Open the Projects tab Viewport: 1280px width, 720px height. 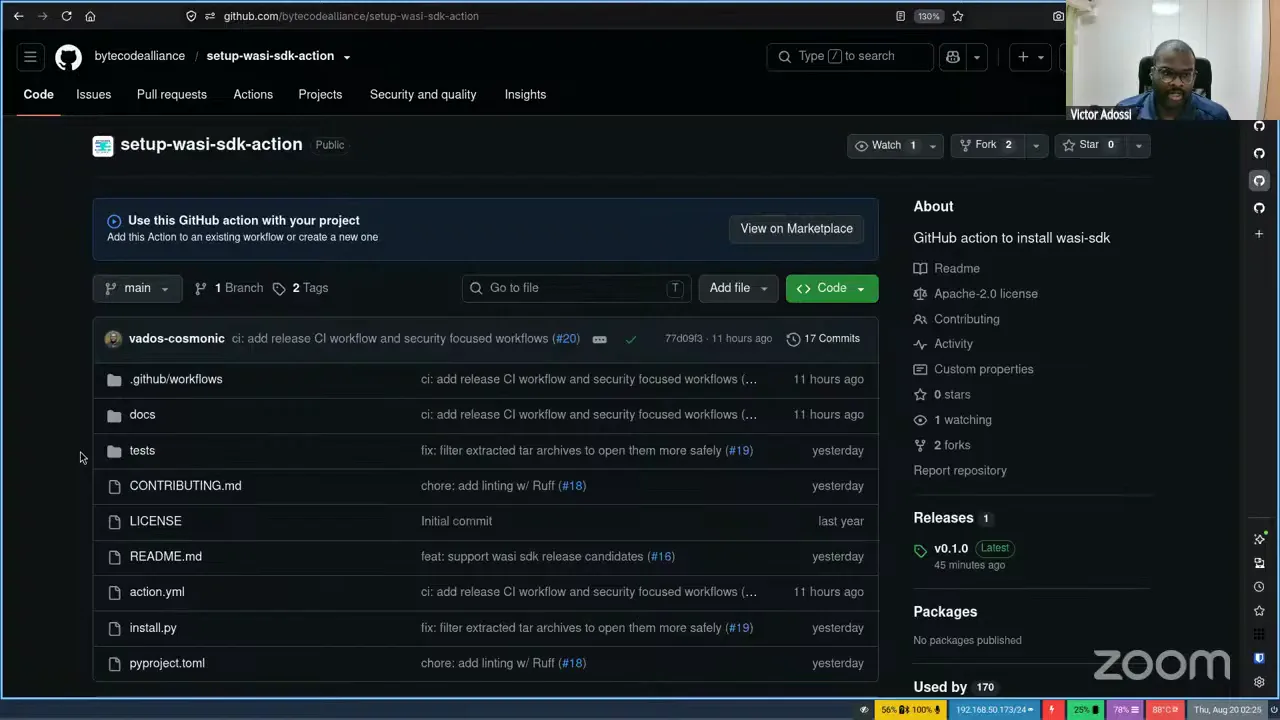(x=320, y=94)
